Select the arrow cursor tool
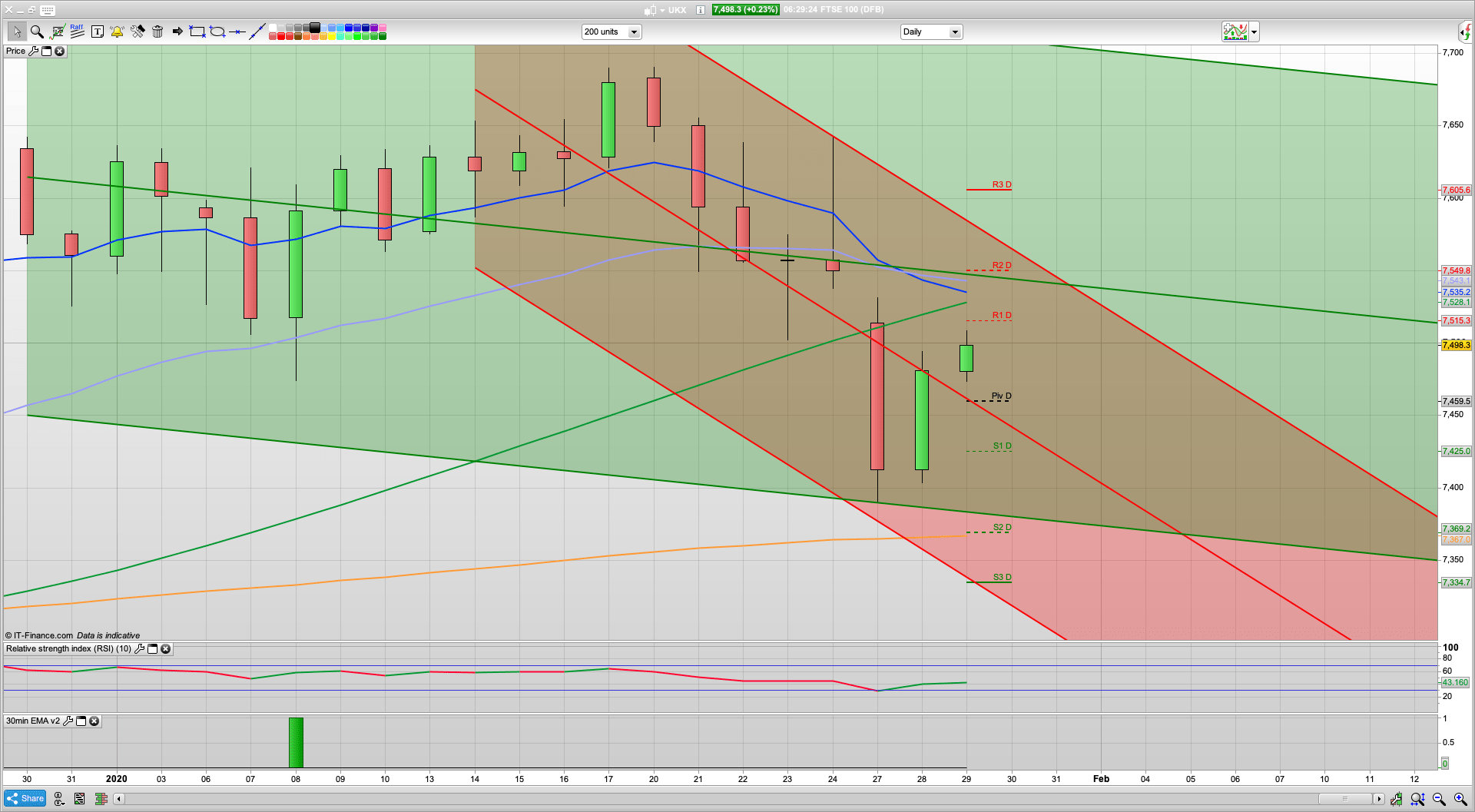The height and width of the screenshot is (812, 1475). [17, 31]
